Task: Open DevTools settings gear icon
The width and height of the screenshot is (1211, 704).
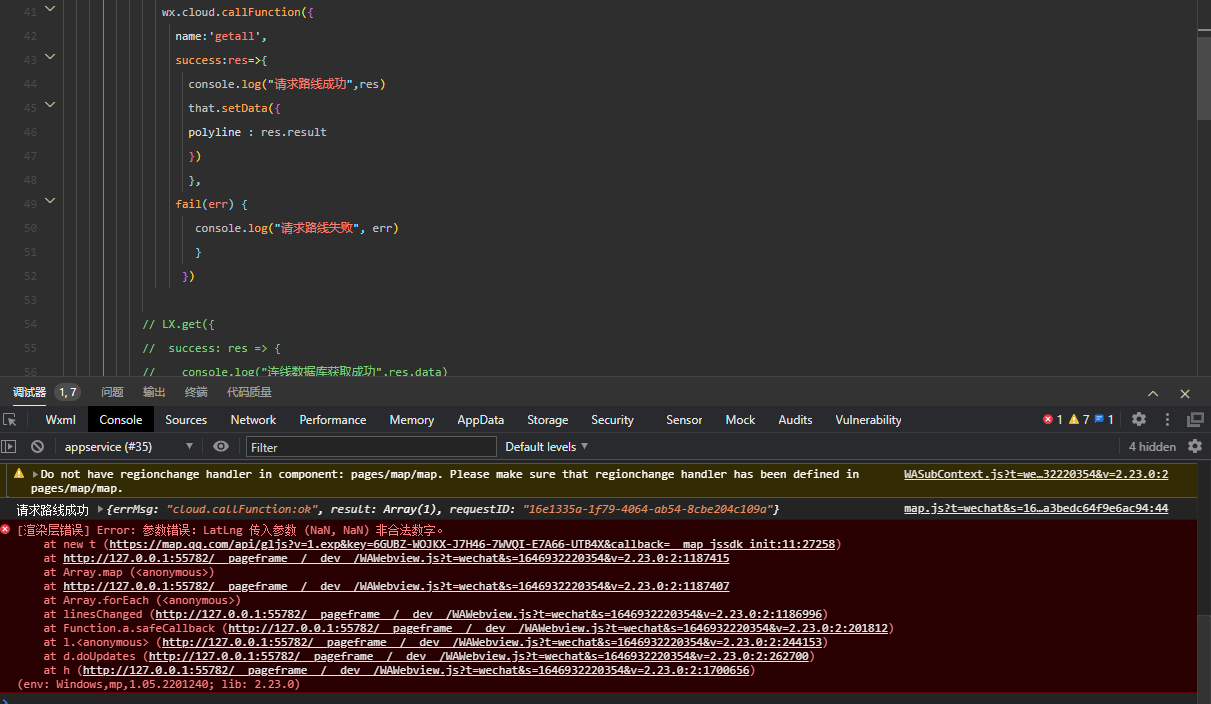Action: (x=1139, y=420)
